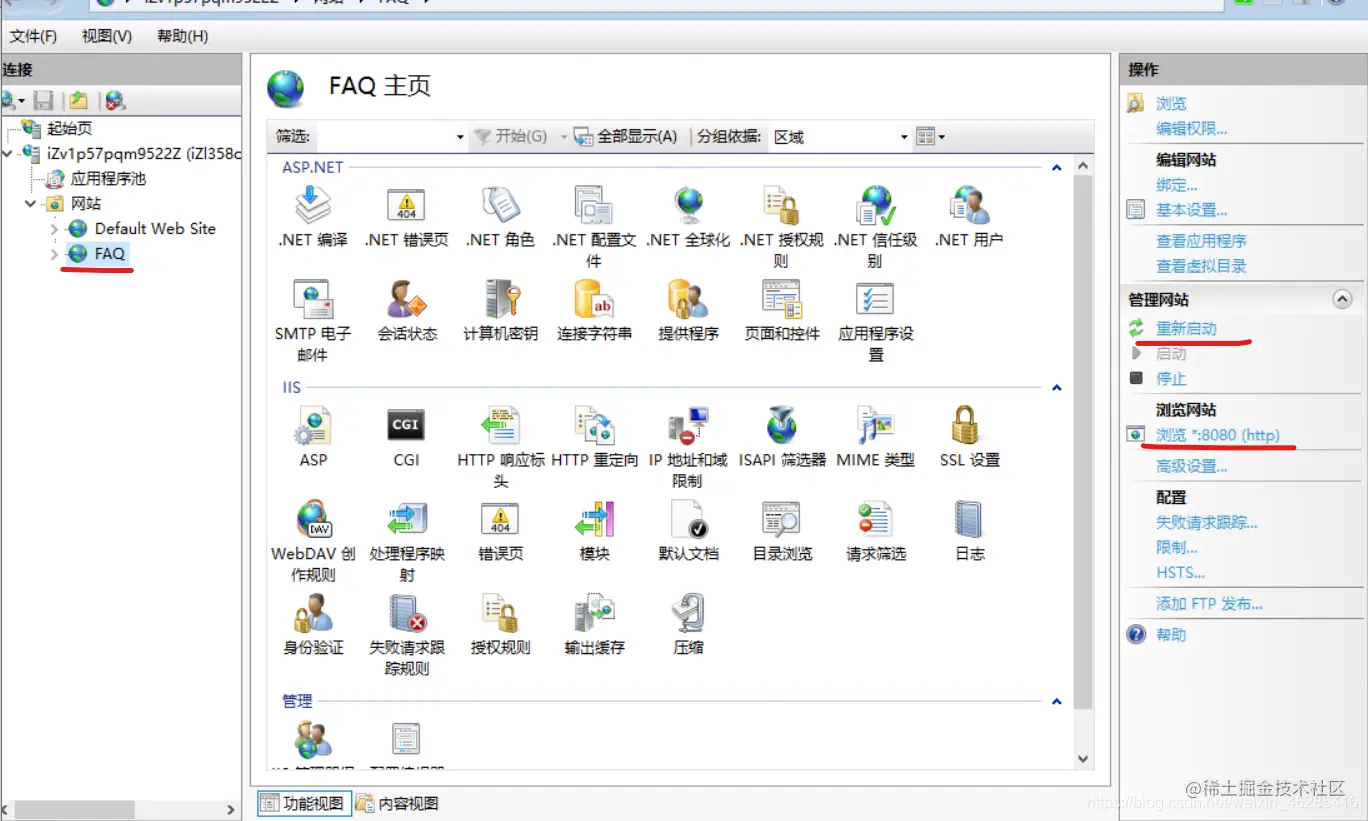Open the 输出缓存 feature icon

[x=594, y=613]
